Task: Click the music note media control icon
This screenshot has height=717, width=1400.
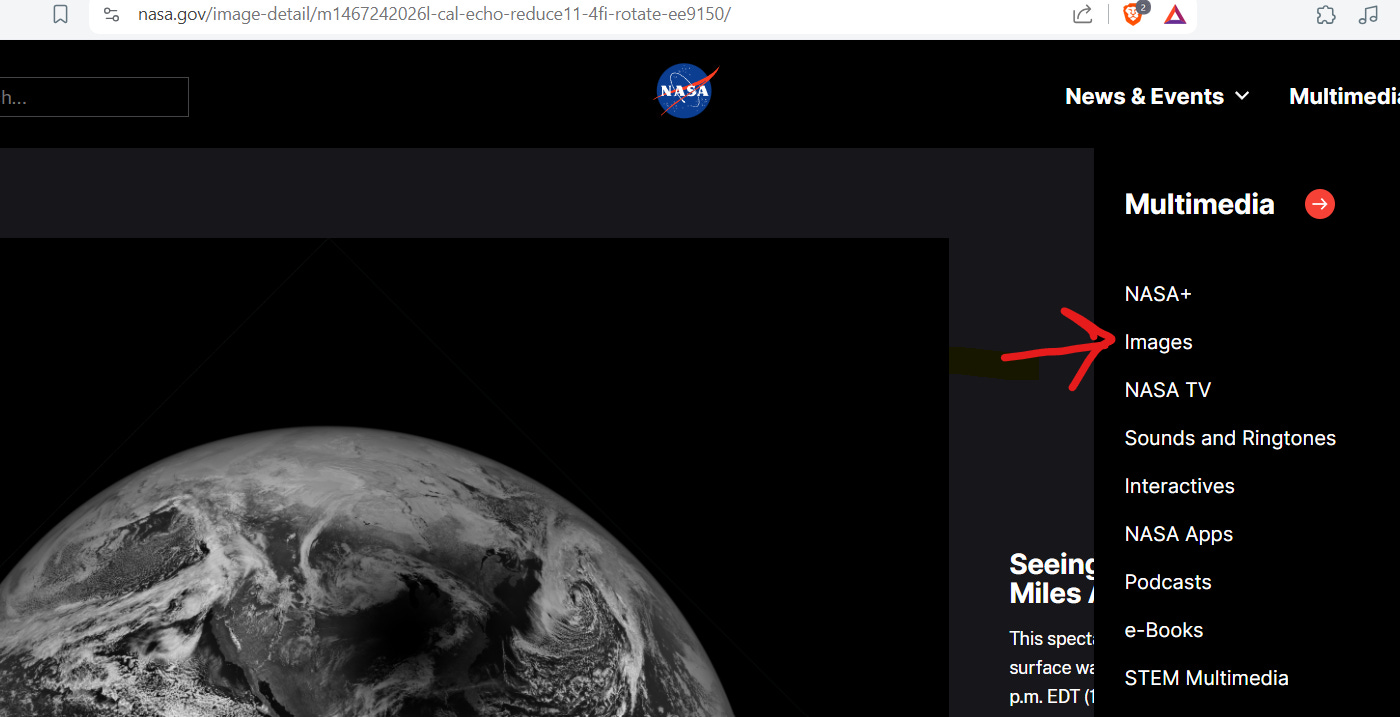Action: (1368, 15)
